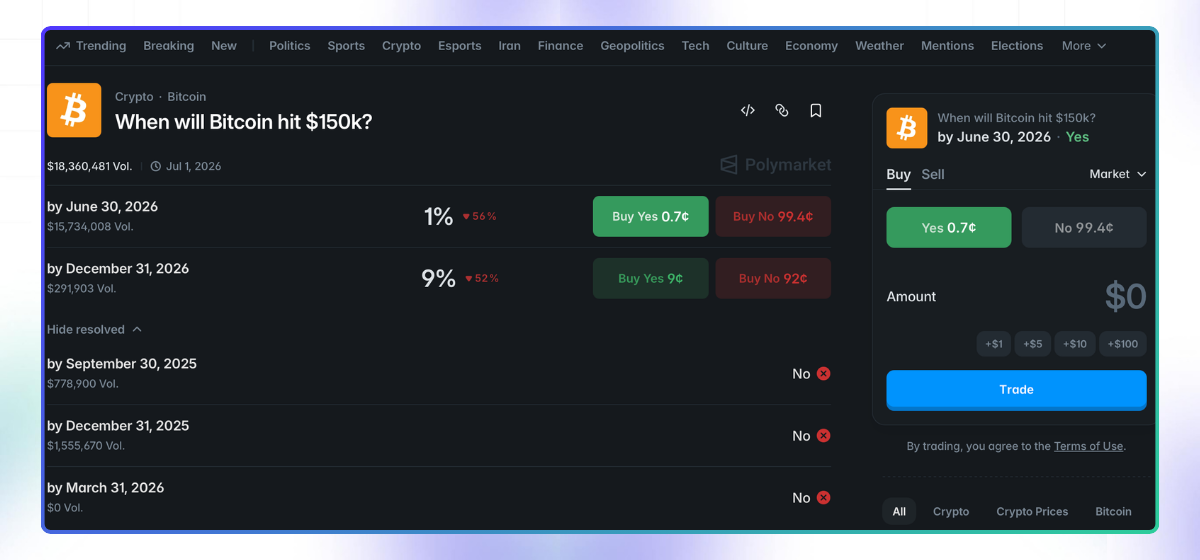Click the Bitcoin logo in trade panel
The height and width of the screenshot is (560, 1200).
pos(907,127)
